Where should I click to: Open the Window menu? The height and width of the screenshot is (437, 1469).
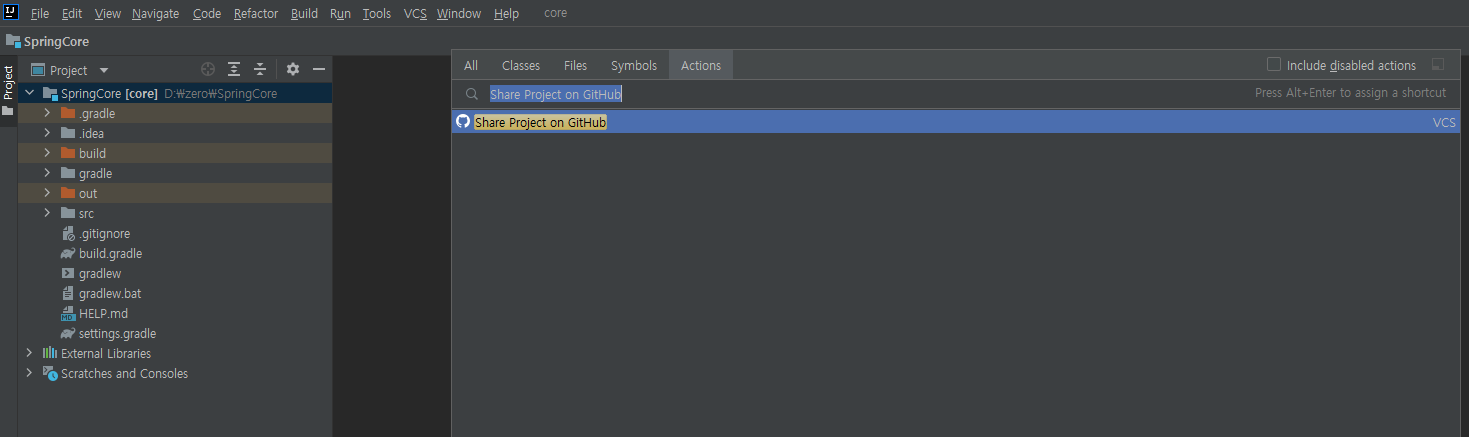point(459,14)
